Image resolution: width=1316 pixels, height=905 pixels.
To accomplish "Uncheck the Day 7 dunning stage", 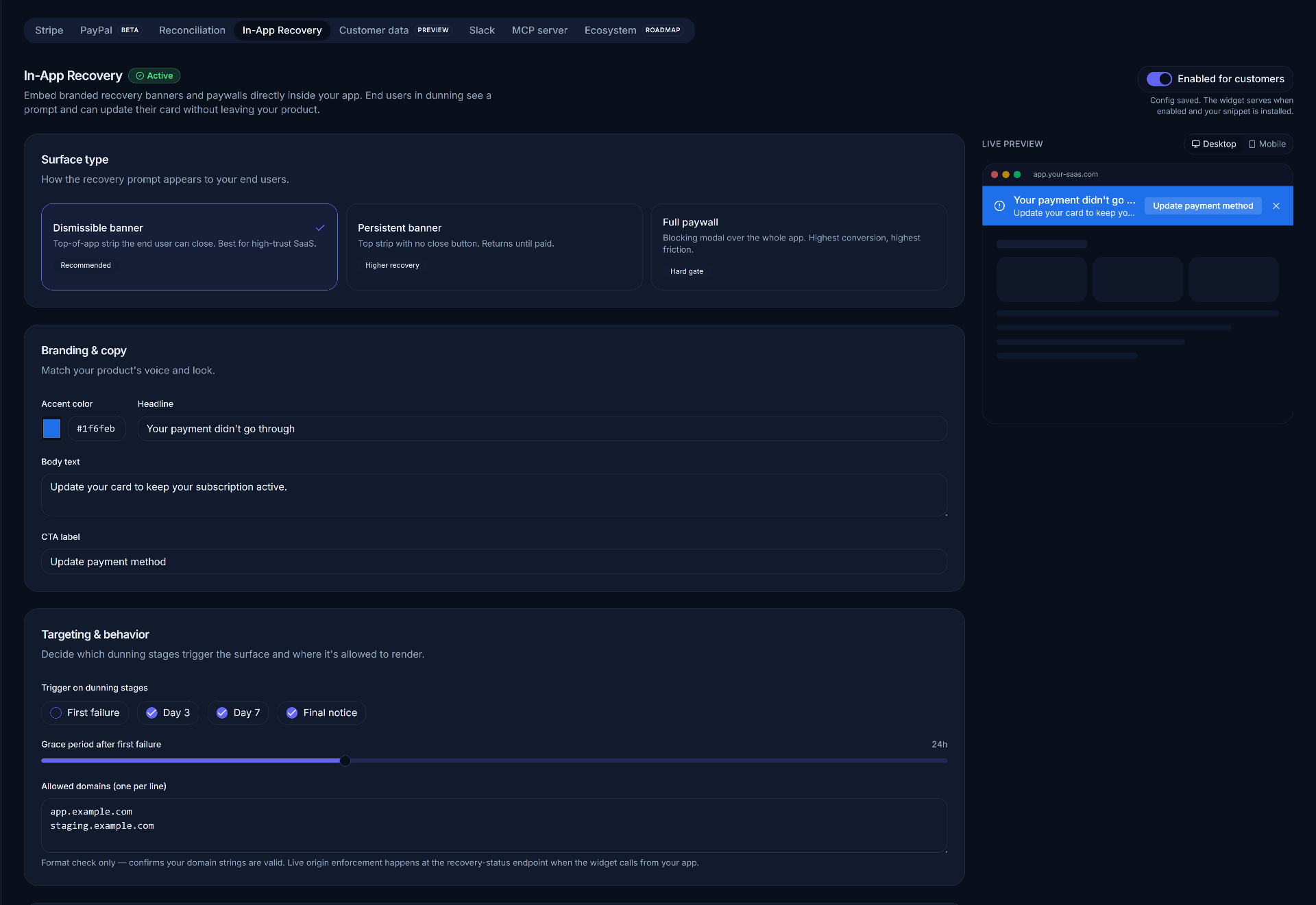I will (238, 712).
